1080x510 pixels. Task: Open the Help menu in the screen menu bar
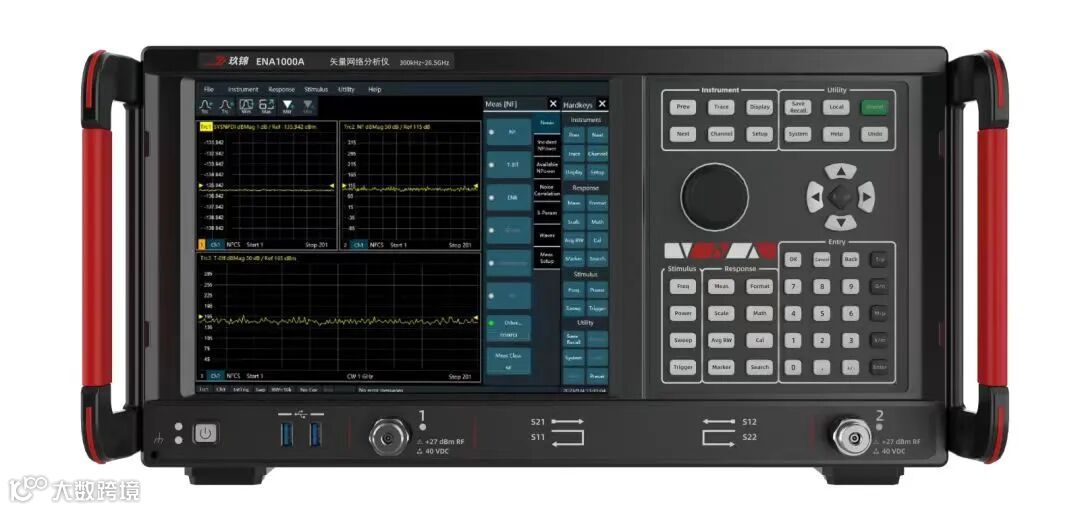[375, 90]
